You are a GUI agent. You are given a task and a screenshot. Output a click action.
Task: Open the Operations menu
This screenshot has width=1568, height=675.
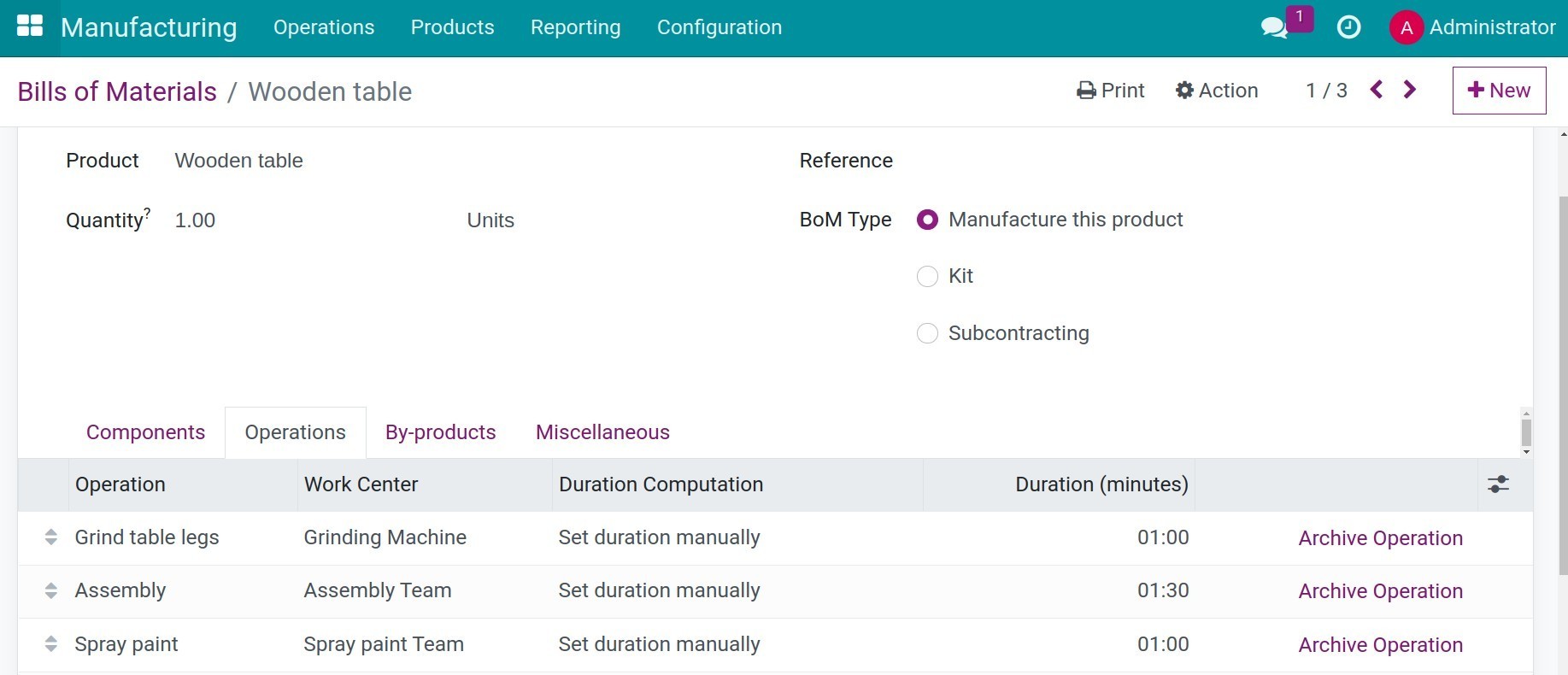[324, 27]
